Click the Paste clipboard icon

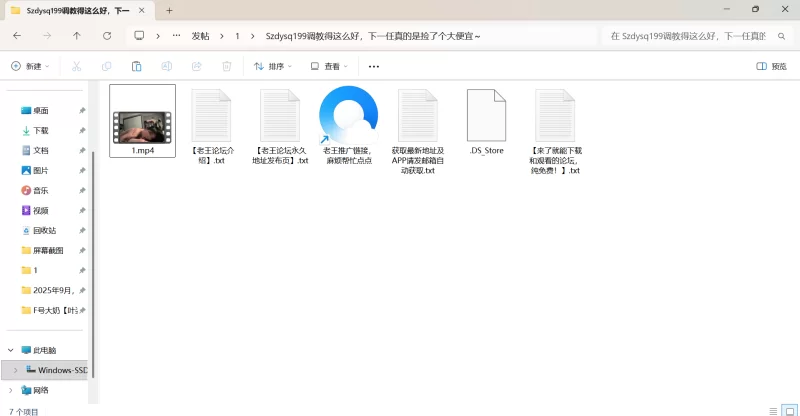(x=136, y=66)
